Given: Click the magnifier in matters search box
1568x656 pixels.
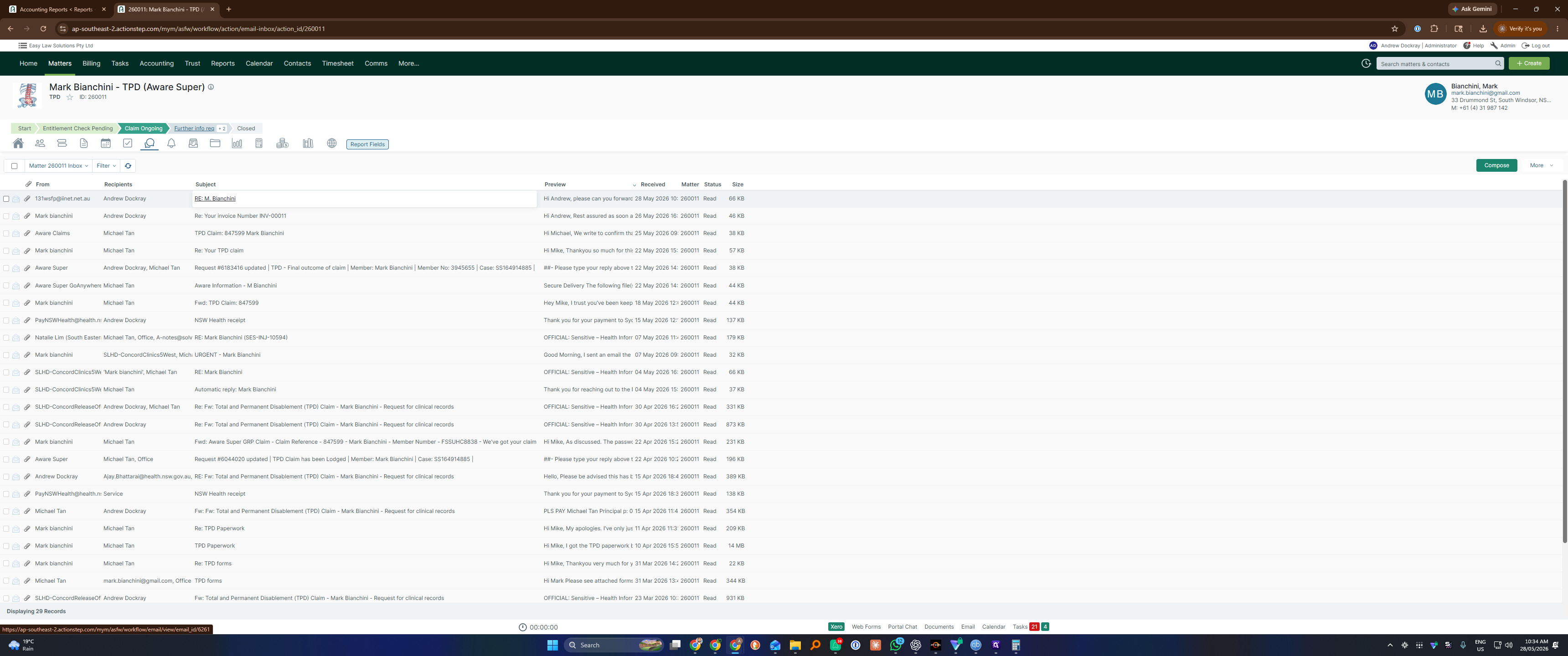Looking at the screenshot, I should [x=1498, y=63].
